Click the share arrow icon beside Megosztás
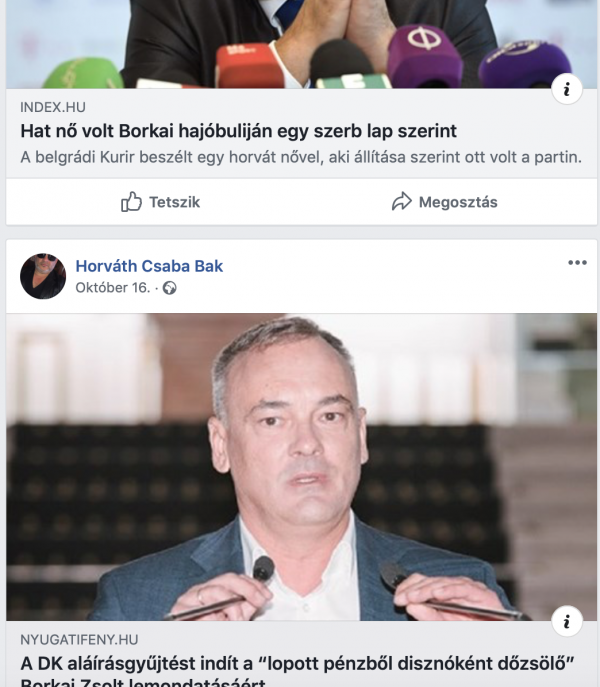Viewport: 600px width, 687px height. point(402,202)
